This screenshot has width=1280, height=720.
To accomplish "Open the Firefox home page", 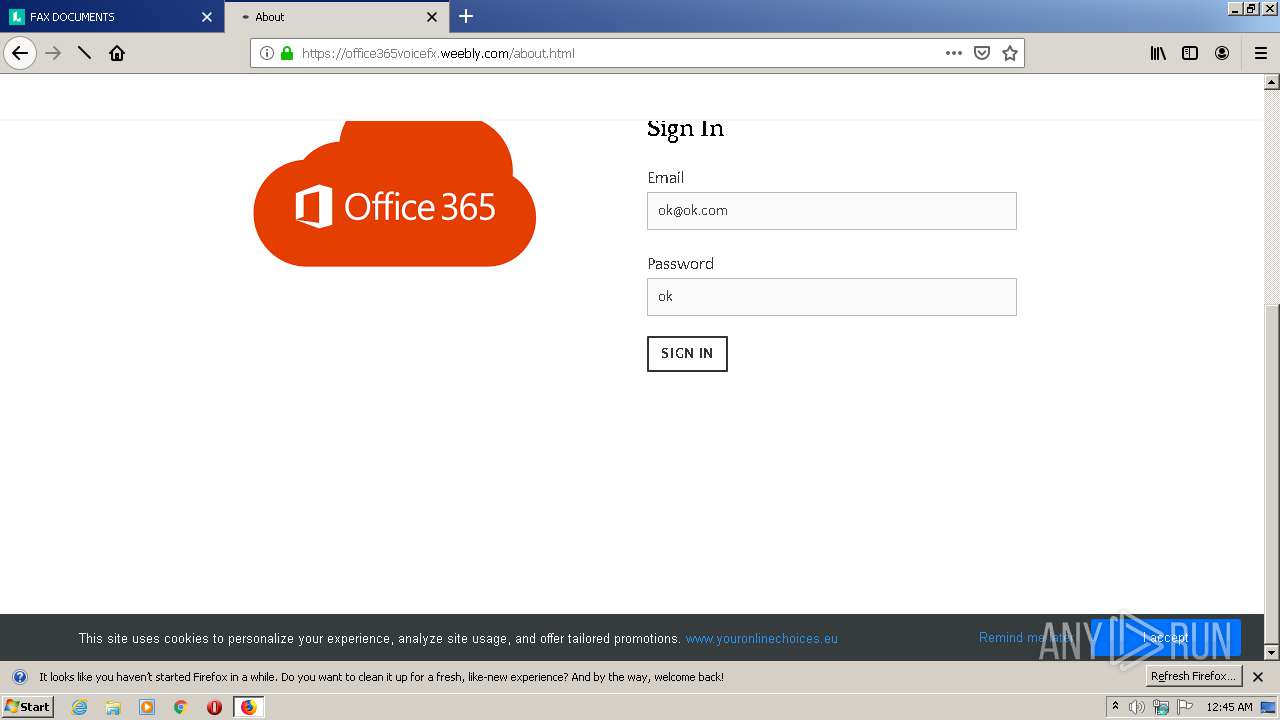I will (x=117, y=53).
